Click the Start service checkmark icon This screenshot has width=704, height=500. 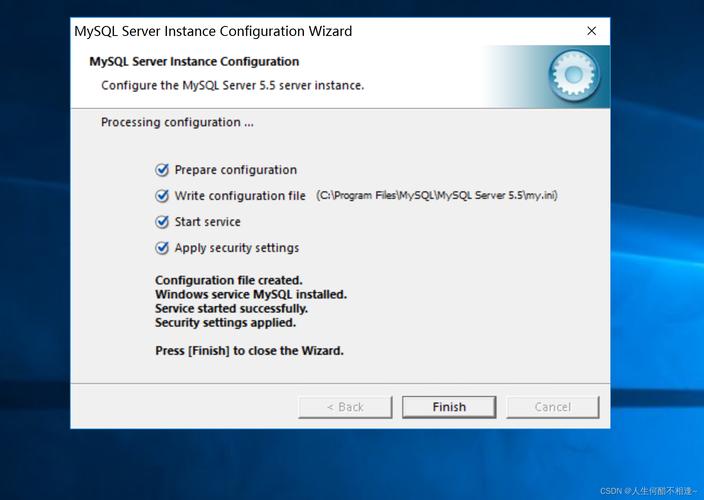tap(162, 222)
